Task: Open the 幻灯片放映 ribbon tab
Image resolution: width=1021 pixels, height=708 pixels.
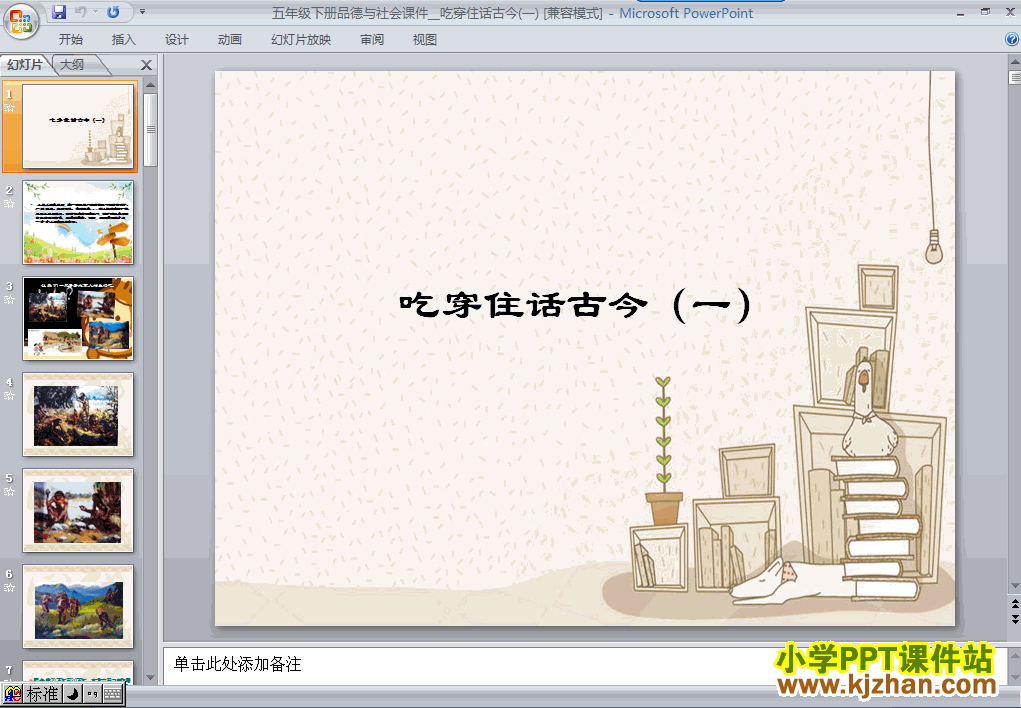Action: coord(301,40)
